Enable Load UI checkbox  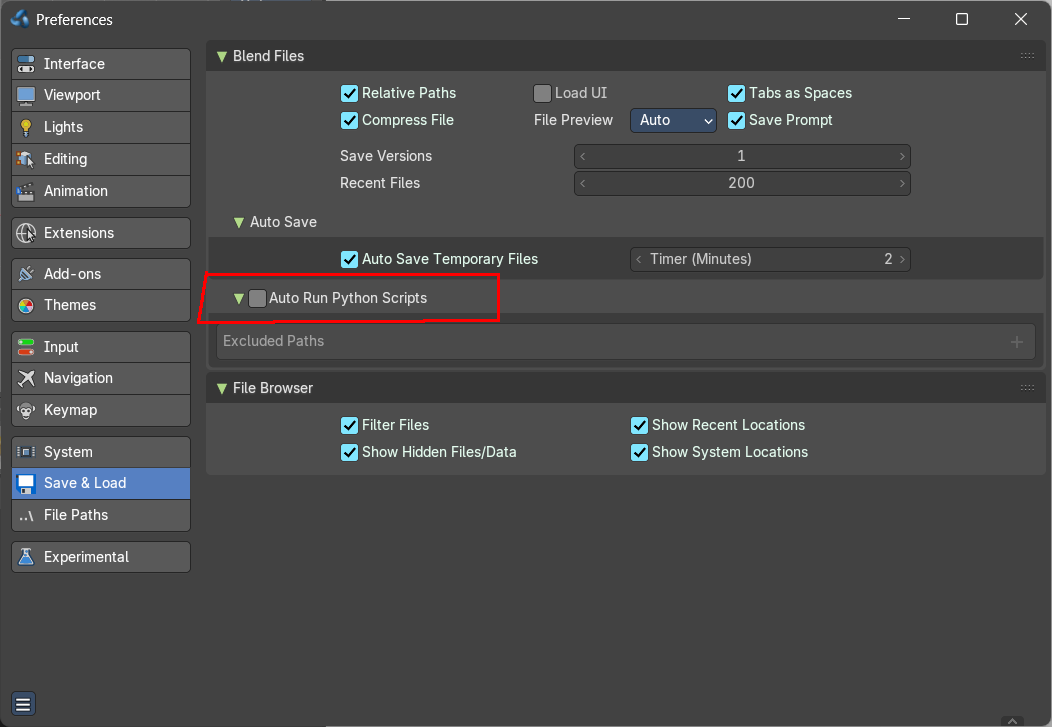[542, 93]
